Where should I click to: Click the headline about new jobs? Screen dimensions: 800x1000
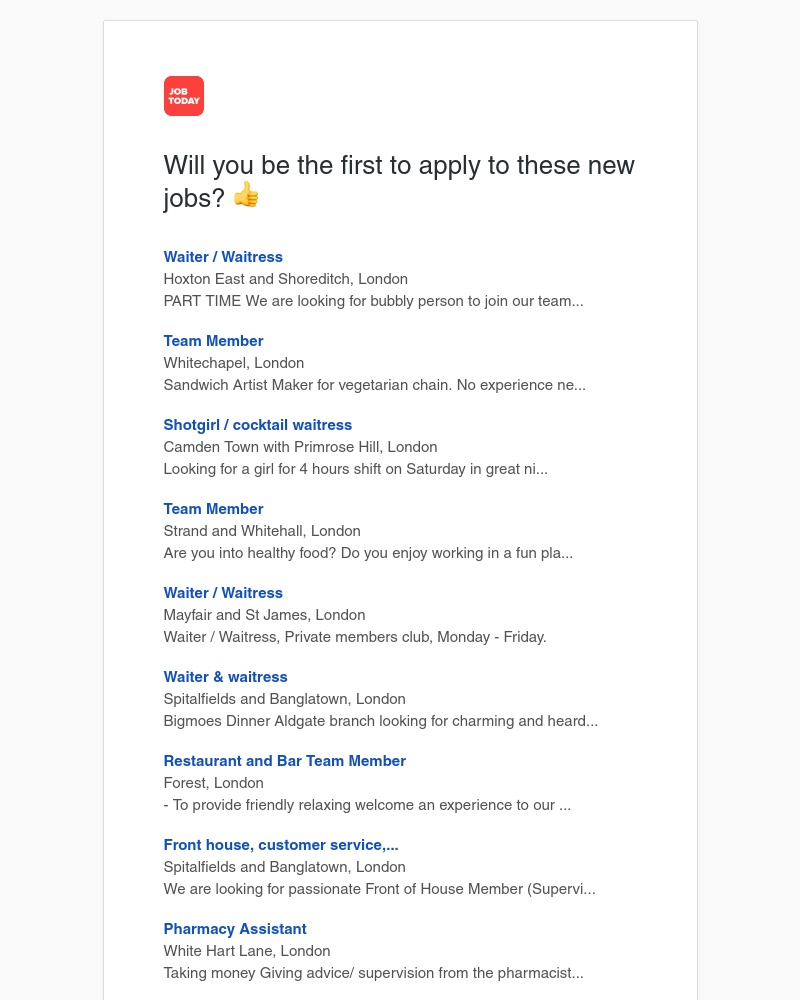coord(399,166)
